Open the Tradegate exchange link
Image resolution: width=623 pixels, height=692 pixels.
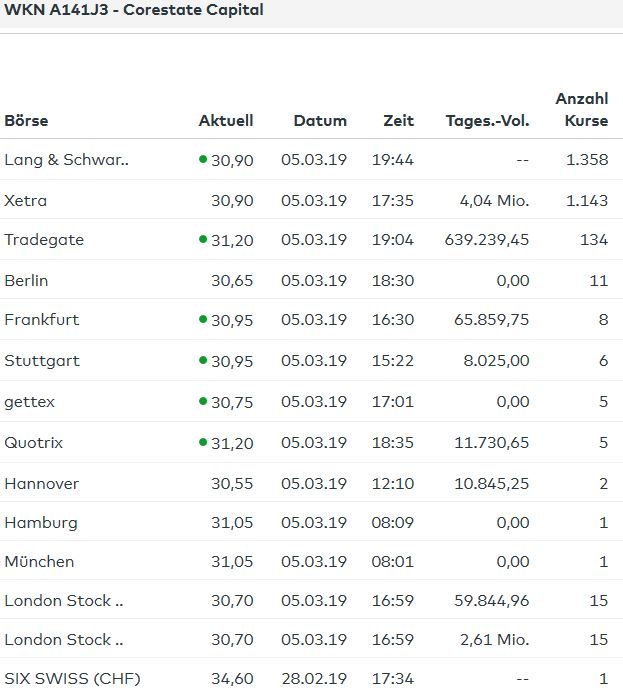tap(44, 240)
